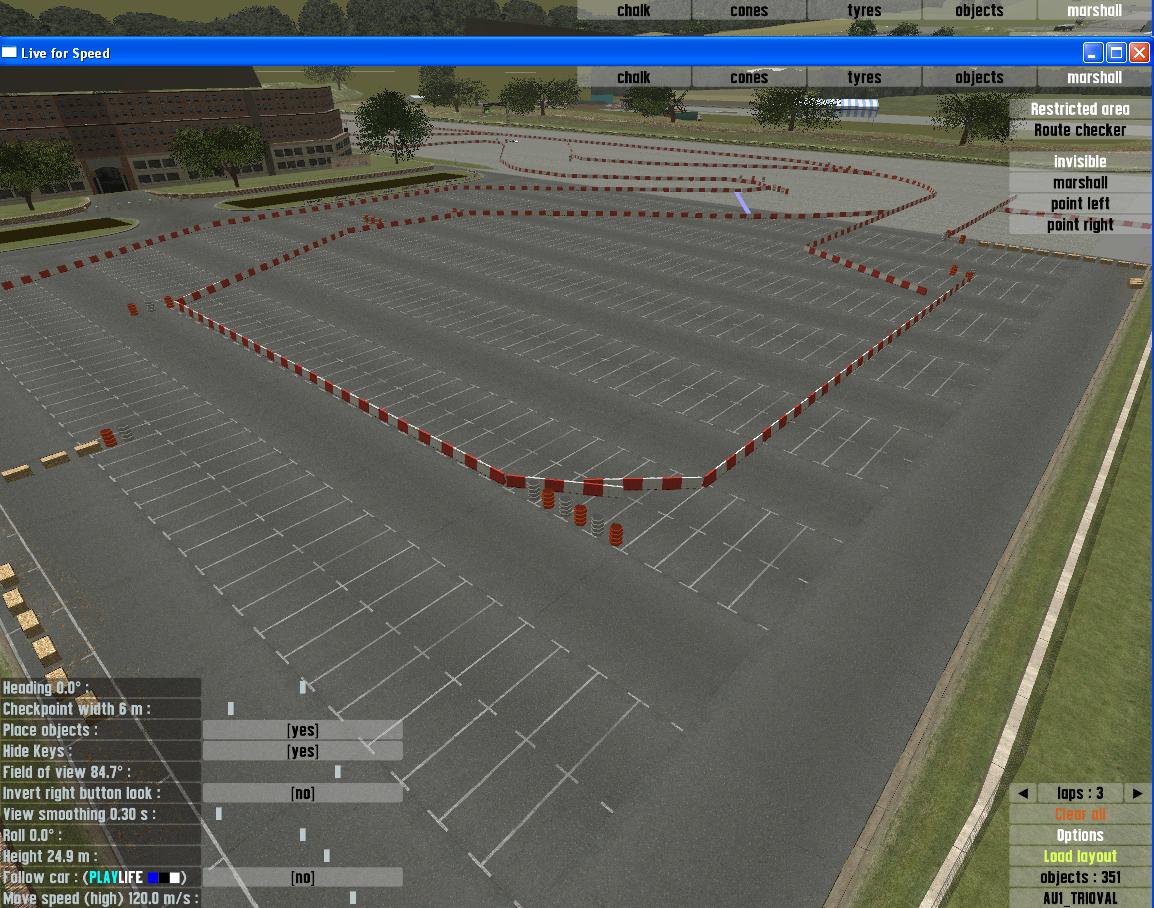This screenshot has height=908, width=1154.
Task: Toggle the Follow car no setting
Action: tap(302, 878)
